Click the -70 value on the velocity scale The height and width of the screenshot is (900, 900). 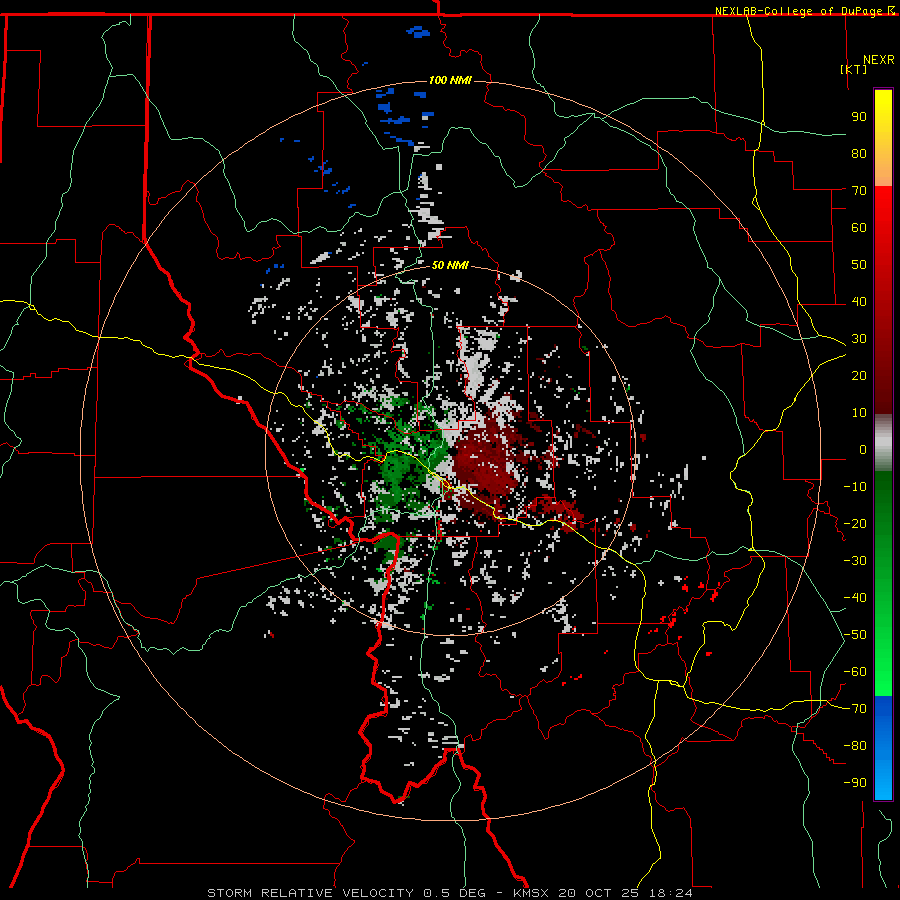pyautogui.click(x=855, y=709)
